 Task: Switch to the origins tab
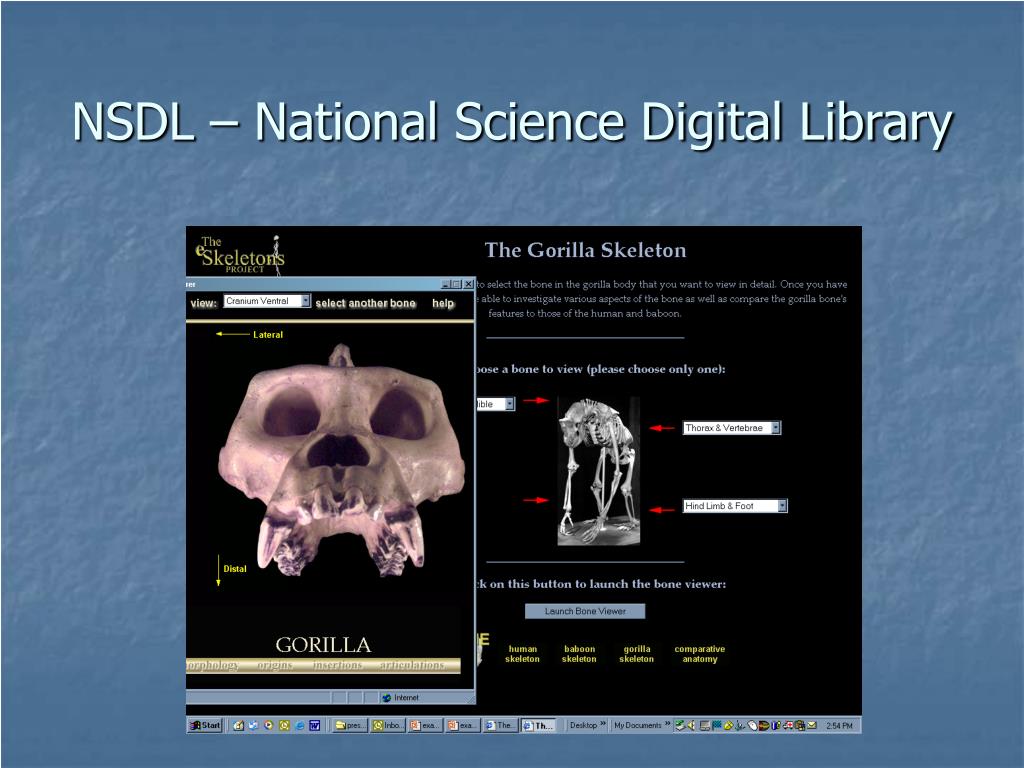(x=275, y=665)
